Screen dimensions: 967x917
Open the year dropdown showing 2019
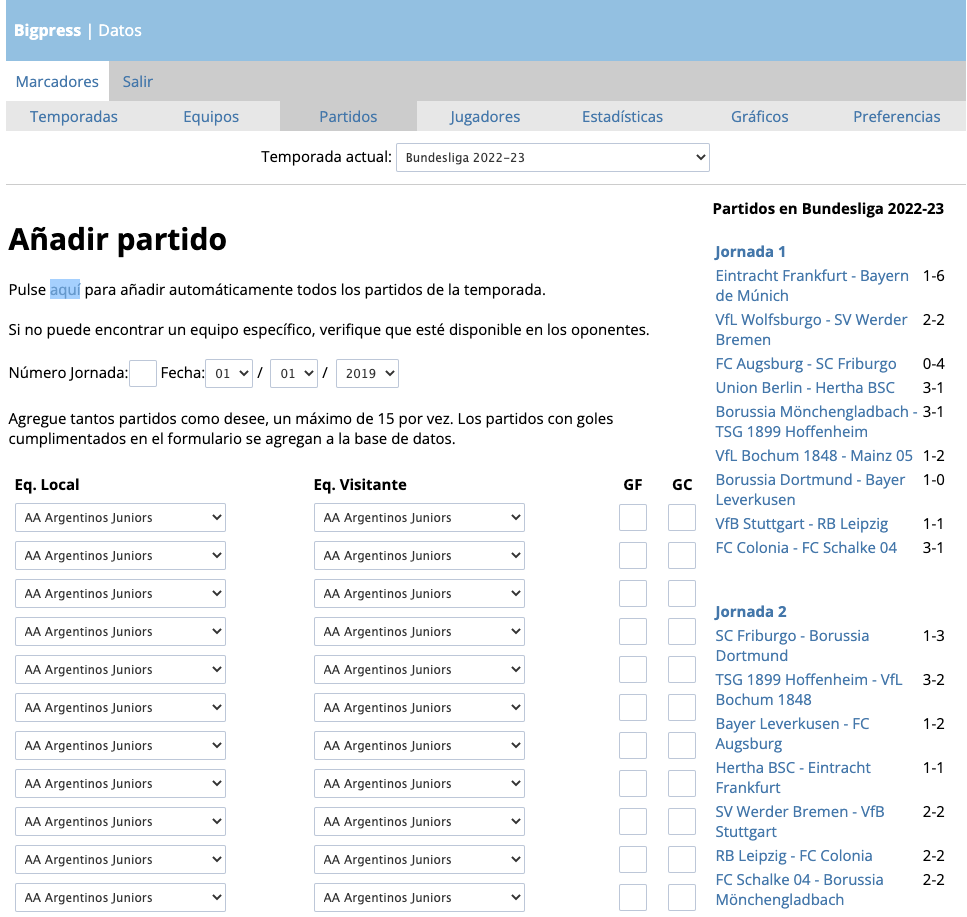coord(367,374)
